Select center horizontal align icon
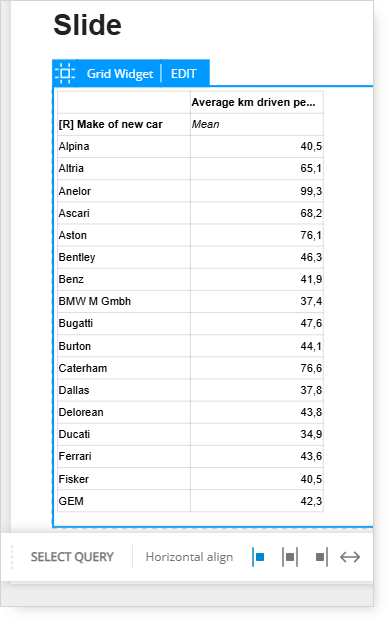The width and height of the screenshot is (389, 622). pyautogui.click(x=290, y=557)
